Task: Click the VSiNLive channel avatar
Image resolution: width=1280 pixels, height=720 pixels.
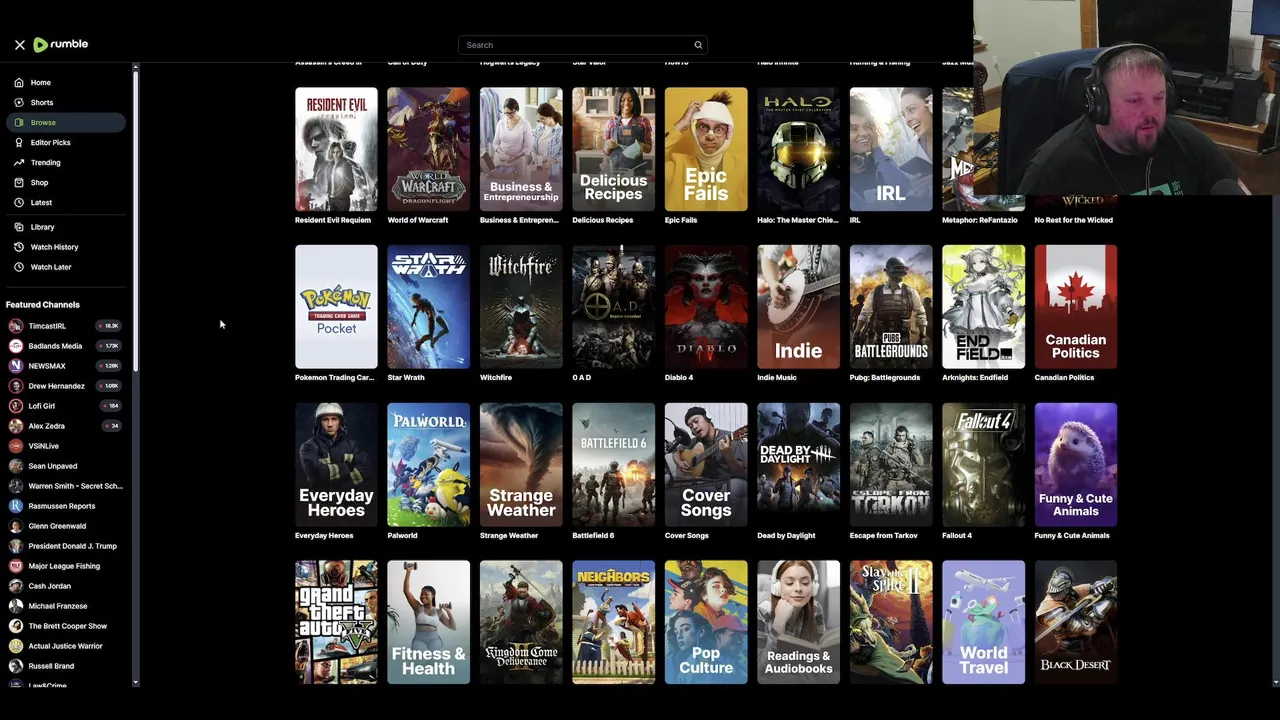Action: point(16,446)
